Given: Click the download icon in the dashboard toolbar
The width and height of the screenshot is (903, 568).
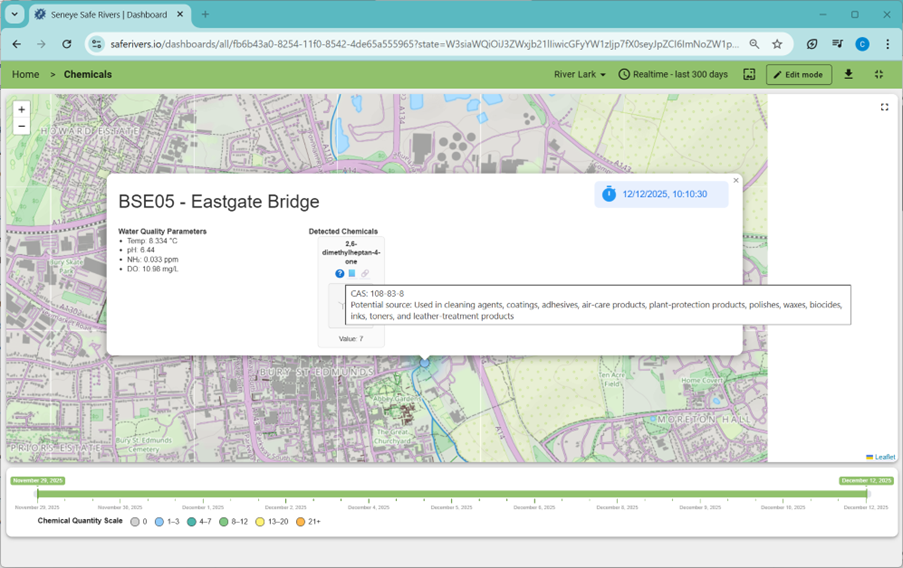Looking at the screenshot, I should coord(848,74).
